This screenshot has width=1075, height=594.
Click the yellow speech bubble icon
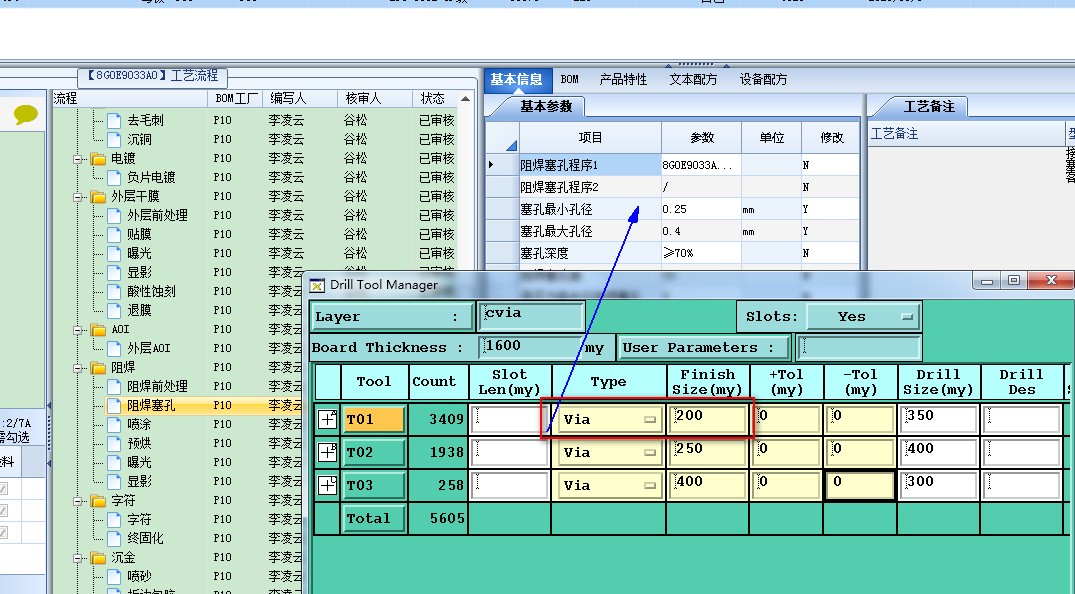tap(25, 114)
